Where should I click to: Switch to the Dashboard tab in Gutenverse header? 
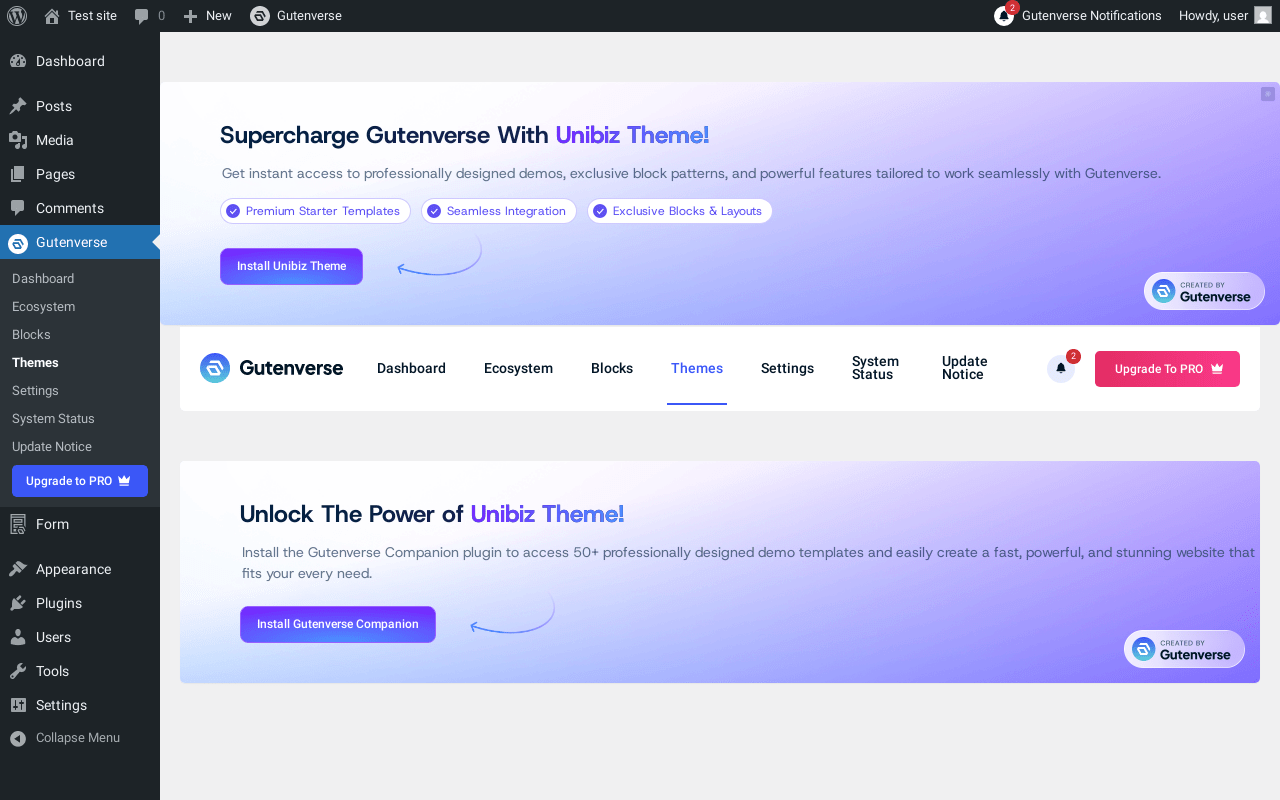click(411, 368)
